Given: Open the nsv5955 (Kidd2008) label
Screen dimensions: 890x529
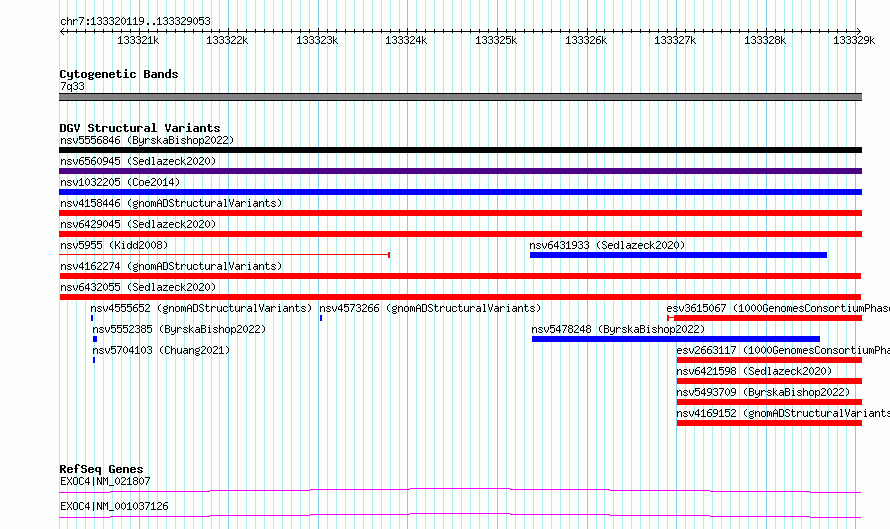Looking at the screenshot, I should 114,245.
